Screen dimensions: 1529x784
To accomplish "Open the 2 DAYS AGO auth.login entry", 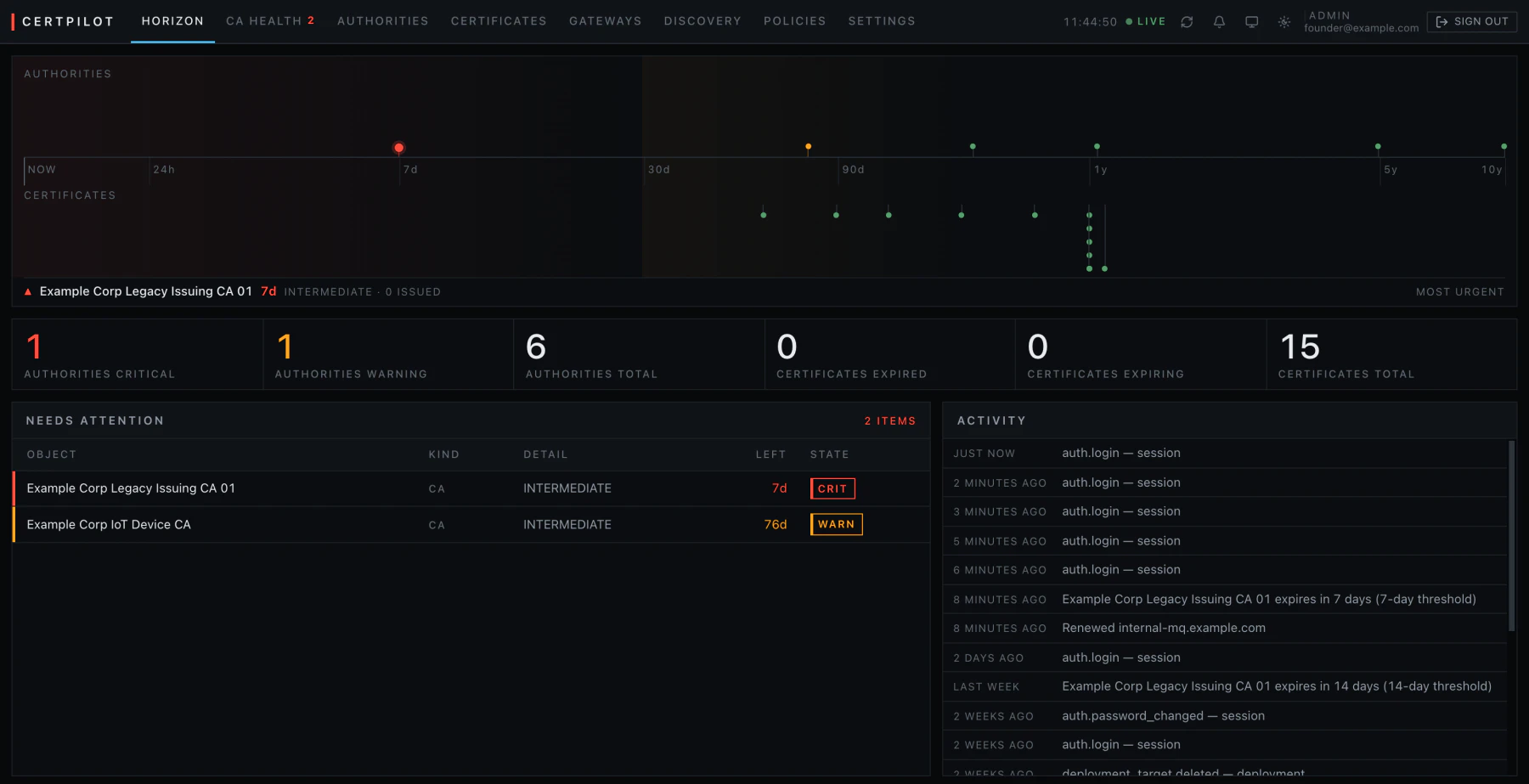I will point(1225,657).
